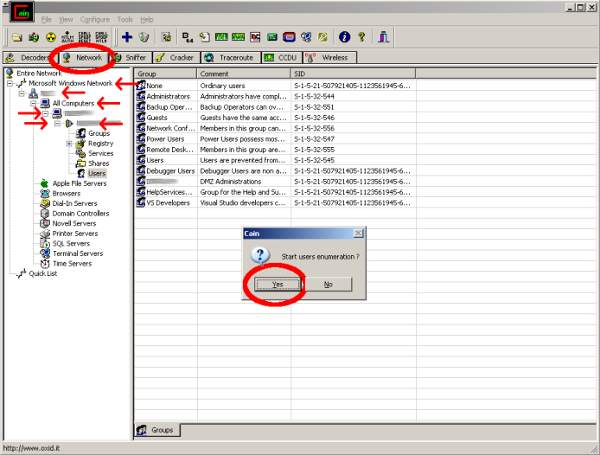The width and height of the screenshot is (600, 455).
Task: Open the Access database password decoder icon
Action: (205, 37)
